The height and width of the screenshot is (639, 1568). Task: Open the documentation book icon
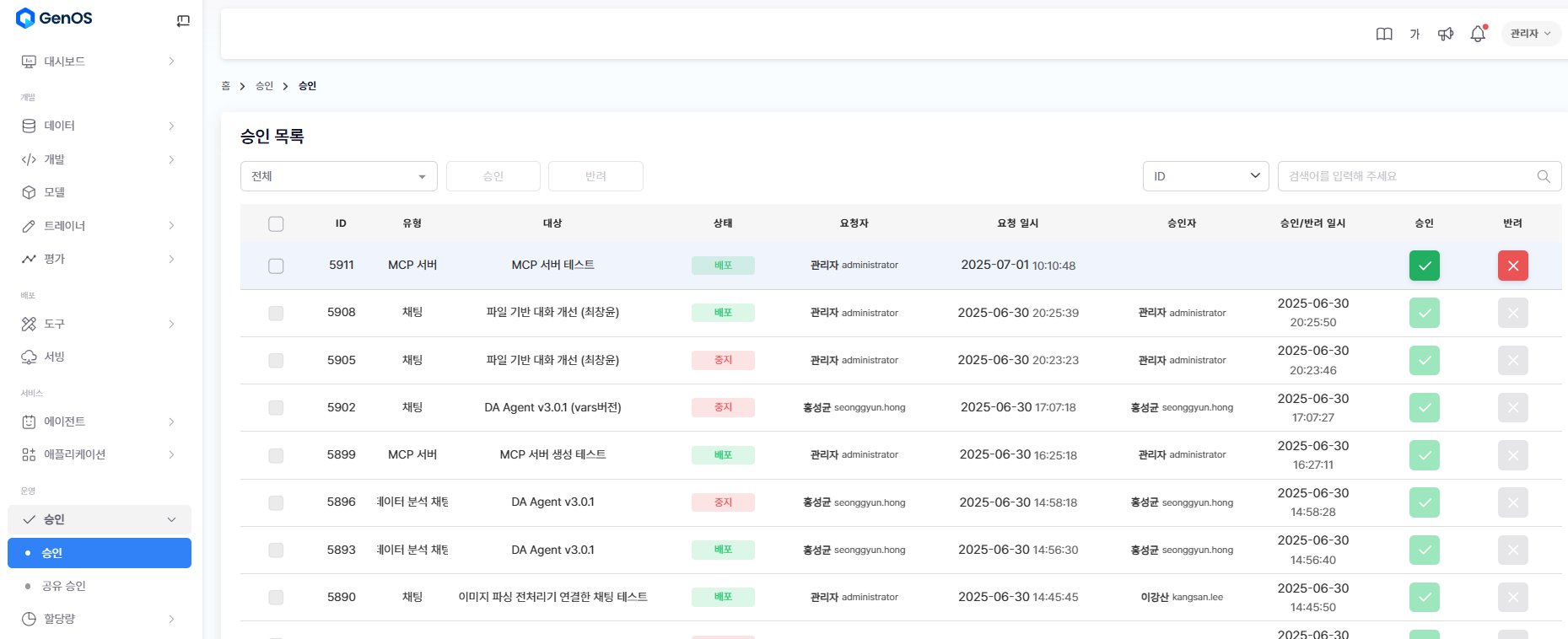(1384, 34)
